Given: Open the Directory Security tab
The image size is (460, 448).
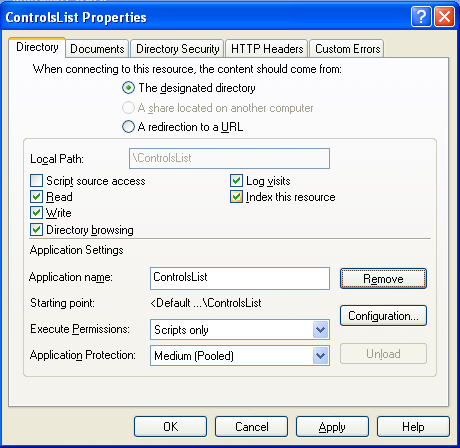Looking at the screenshot, I should tap(177, 49).
